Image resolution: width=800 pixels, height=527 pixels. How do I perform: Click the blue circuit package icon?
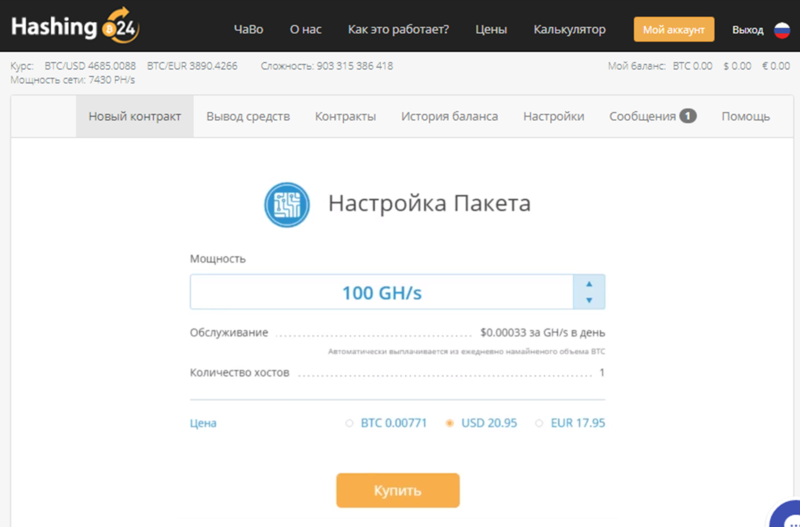coord(287,204)
